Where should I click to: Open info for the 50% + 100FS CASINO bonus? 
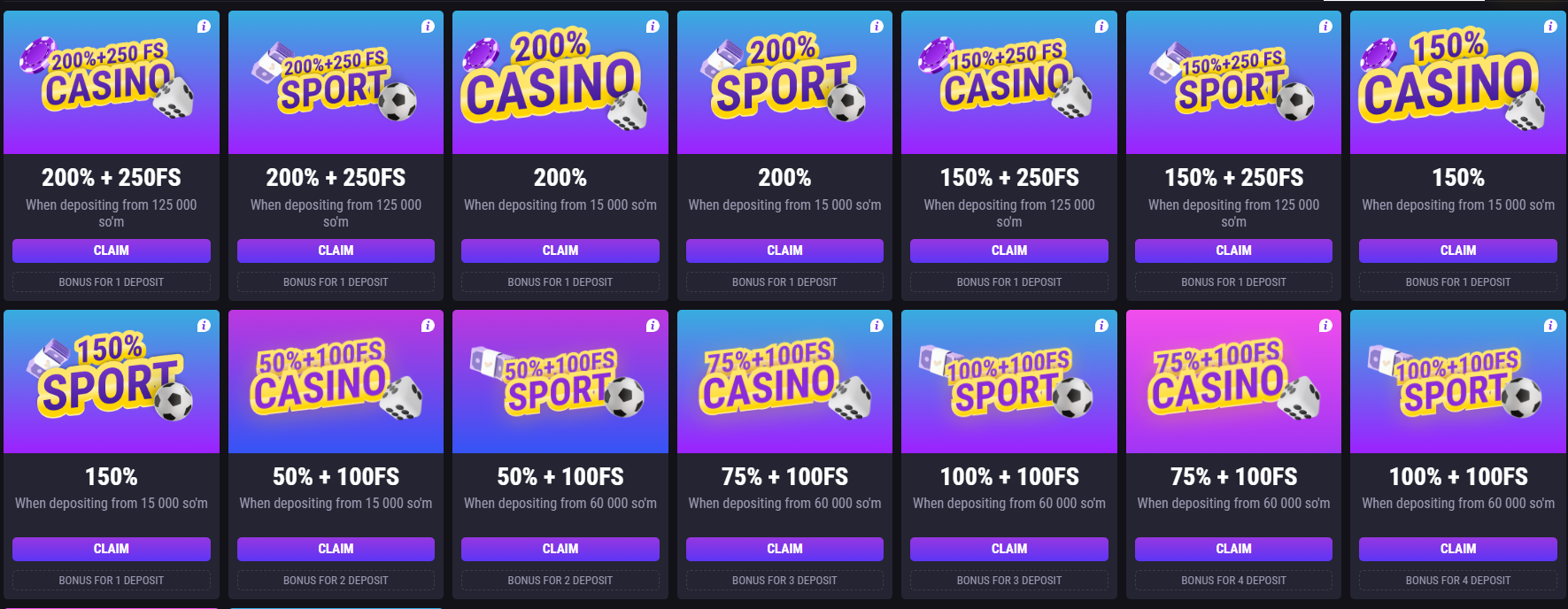coord(429,325)
